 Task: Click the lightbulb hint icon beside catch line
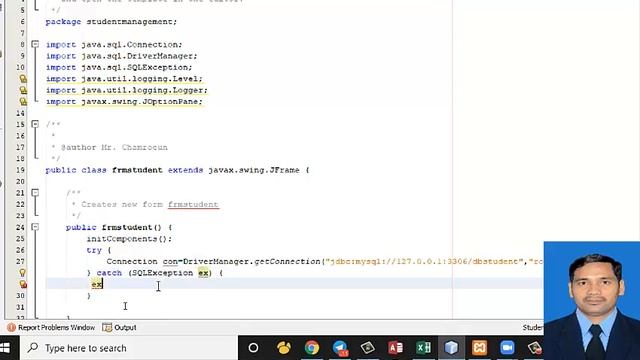(22, 273)
